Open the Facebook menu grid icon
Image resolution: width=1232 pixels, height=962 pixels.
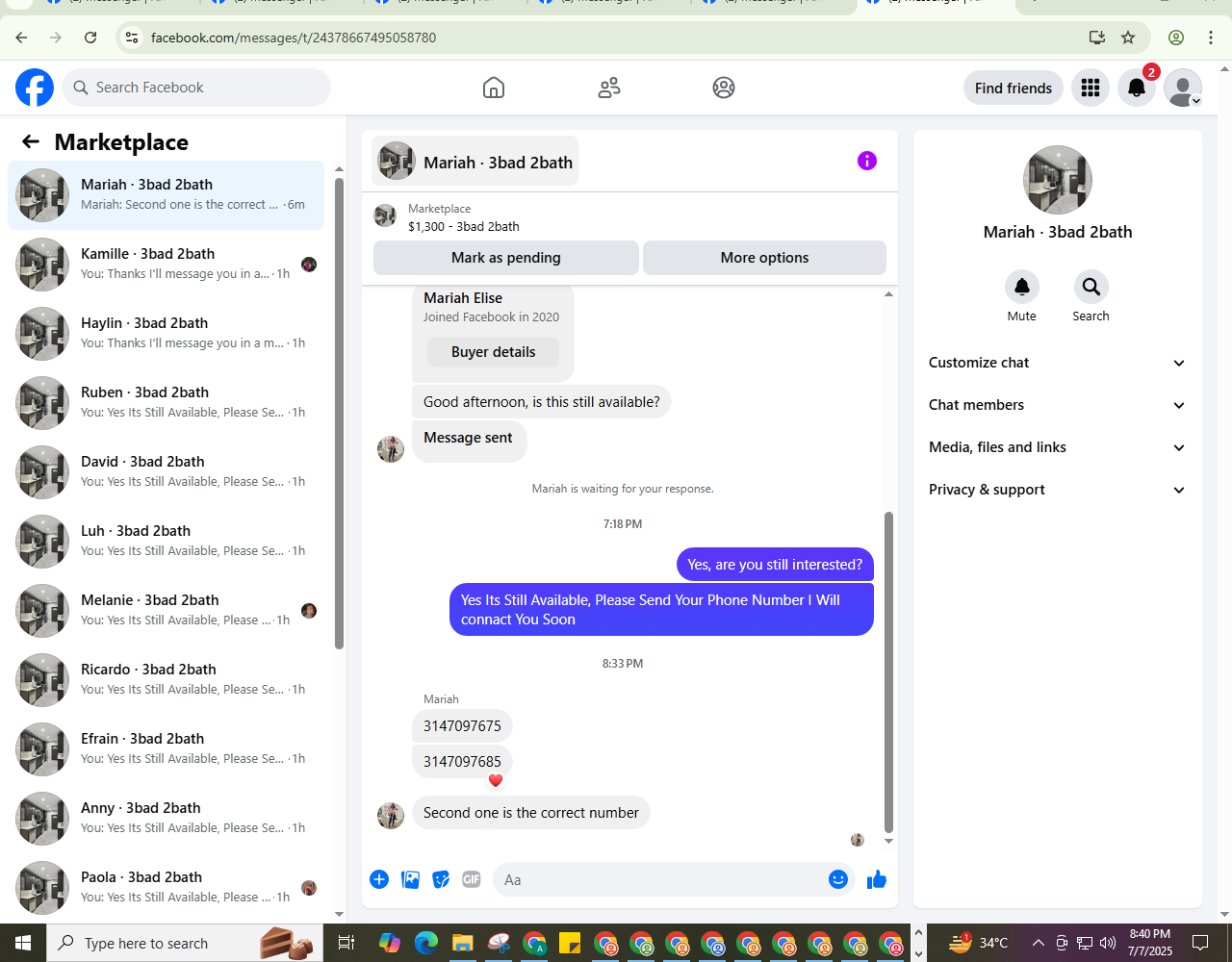coord(1091,88)
